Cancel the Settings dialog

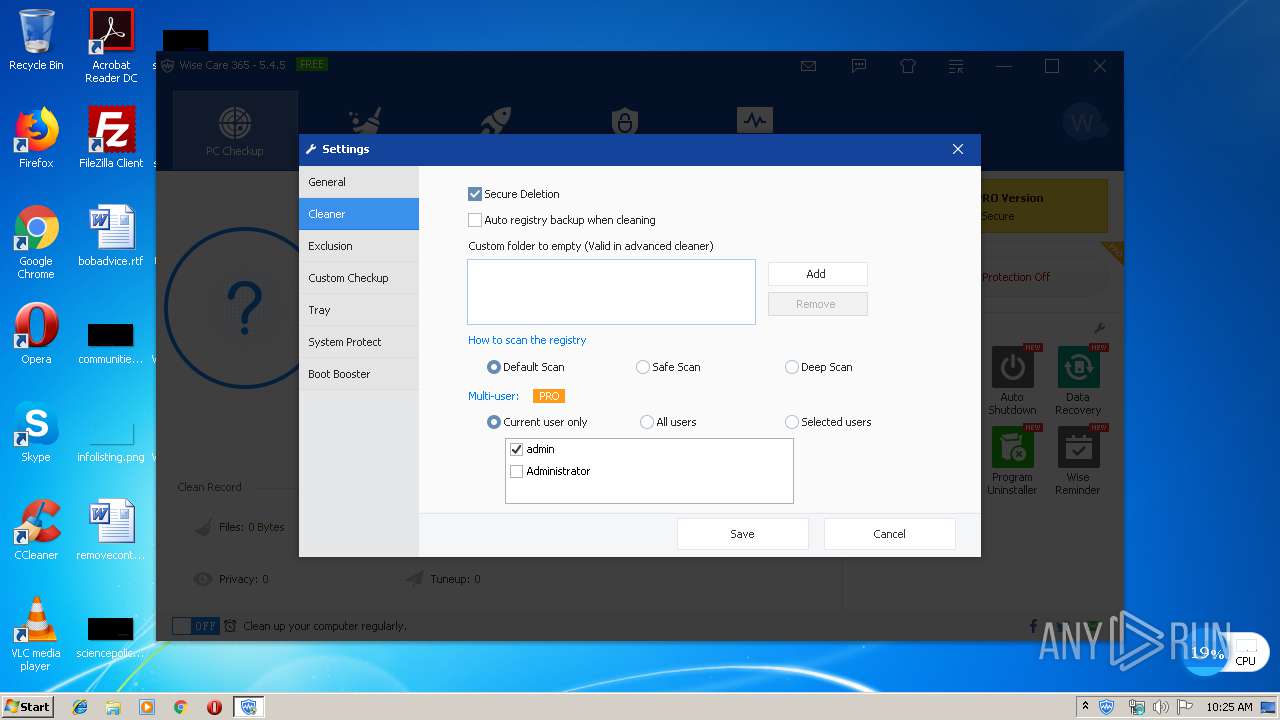(889, 534)
